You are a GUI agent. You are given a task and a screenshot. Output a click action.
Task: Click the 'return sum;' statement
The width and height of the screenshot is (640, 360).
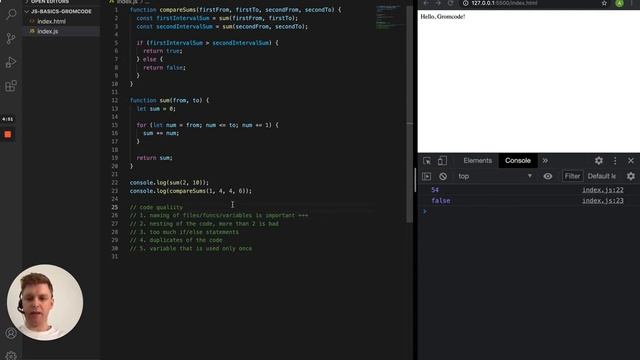click(154, 158)
